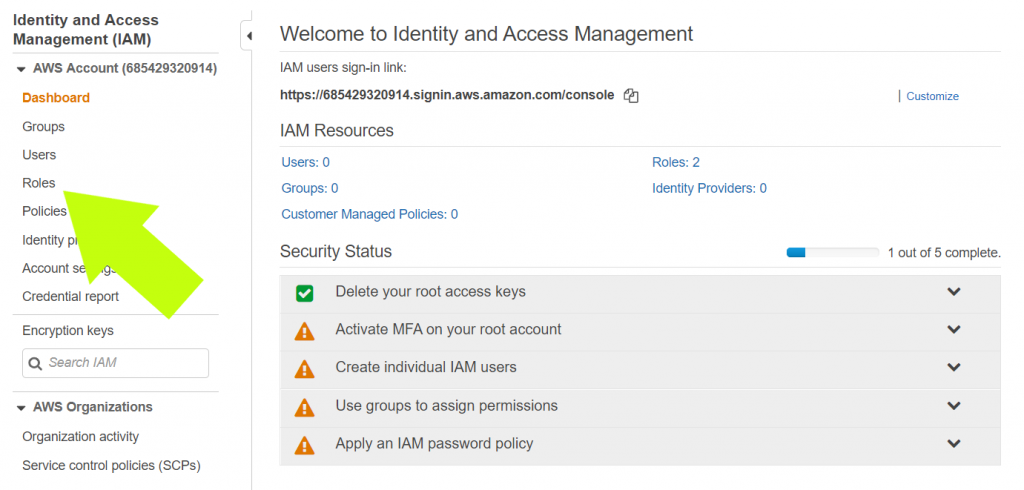Viewport: 1024px width, 490px height.
Task: Open Dashboard in the sidebar
Action: coord(56,98)
